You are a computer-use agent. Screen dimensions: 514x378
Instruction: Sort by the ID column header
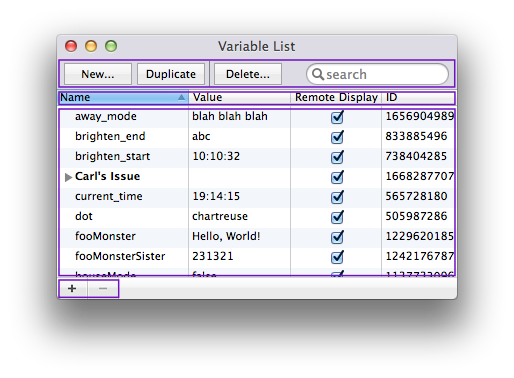point(418,97)
